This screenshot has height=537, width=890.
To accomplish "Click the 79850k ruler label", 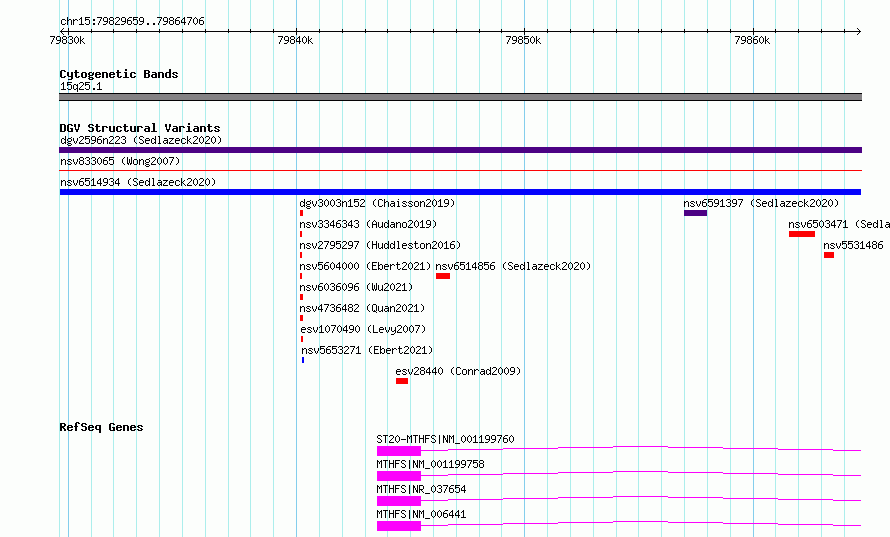I will click(x=523, y=40).
